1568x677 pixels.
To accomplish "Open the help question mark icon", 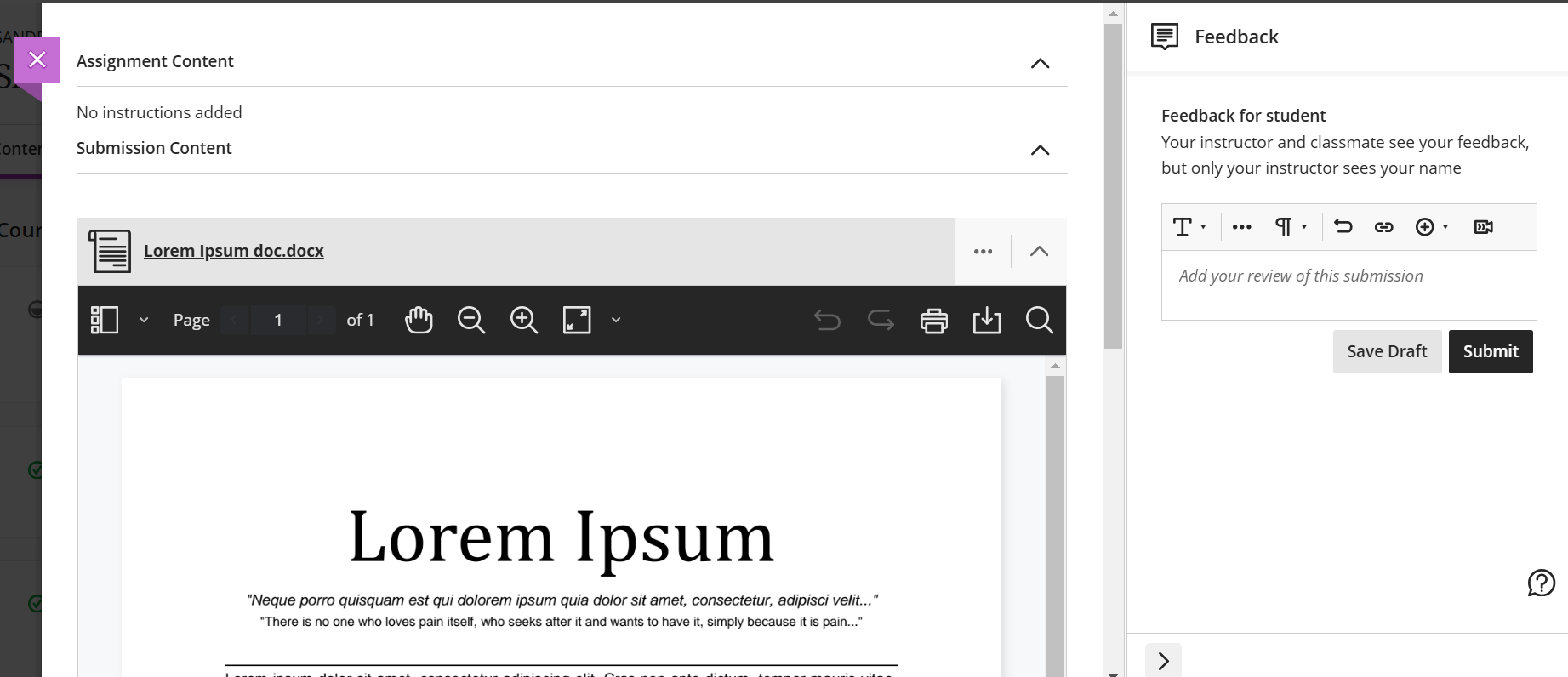I will tap(1541, 583).
